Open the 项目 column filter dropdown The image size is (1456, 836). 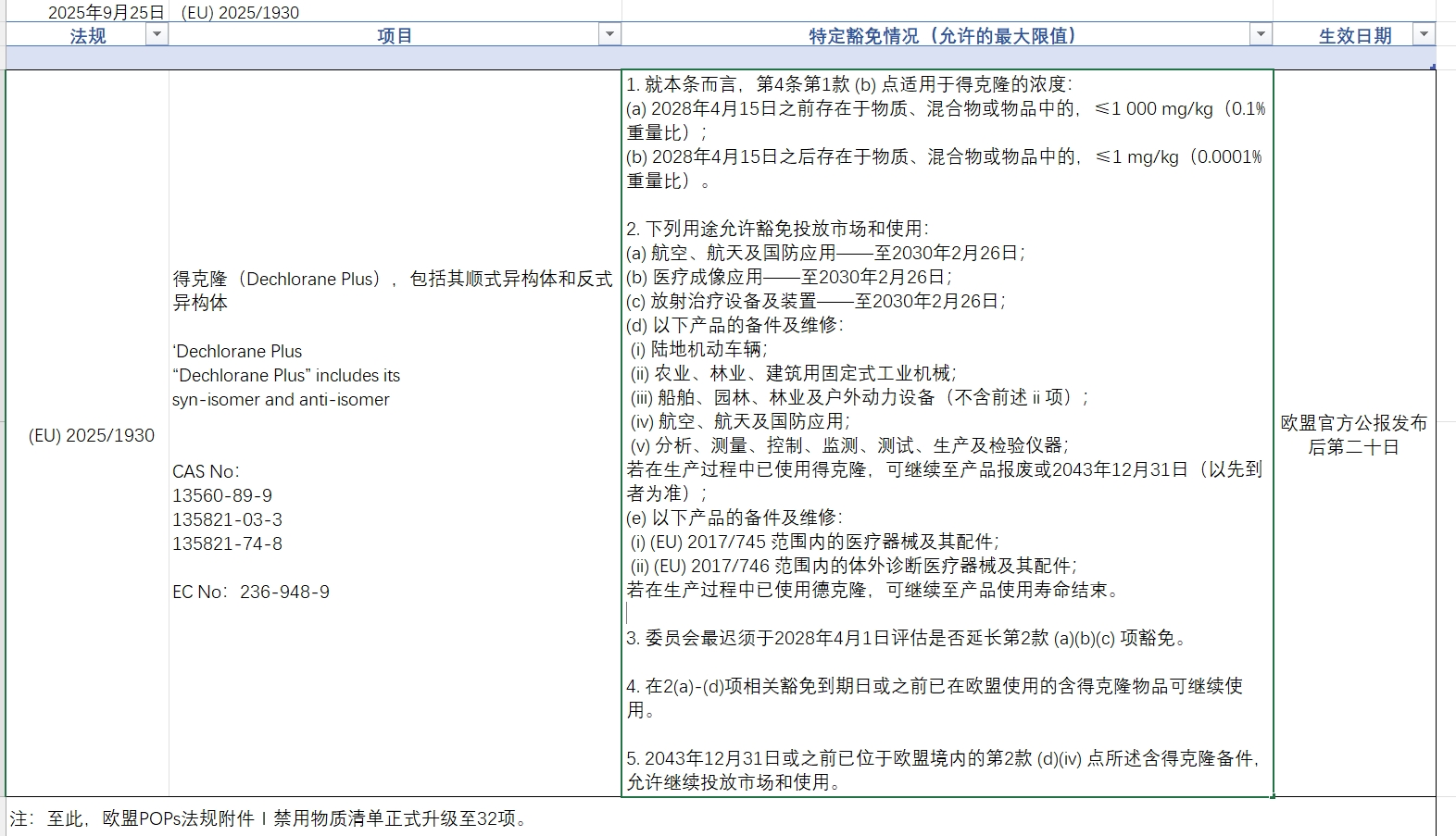[x=609, y=35]
